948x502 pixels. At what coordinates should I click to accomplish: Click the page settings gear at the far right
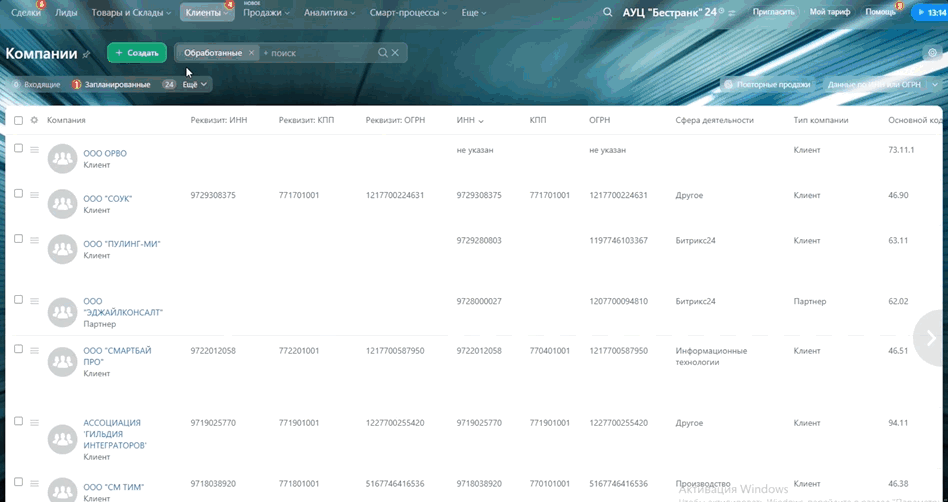coord(932,53)
